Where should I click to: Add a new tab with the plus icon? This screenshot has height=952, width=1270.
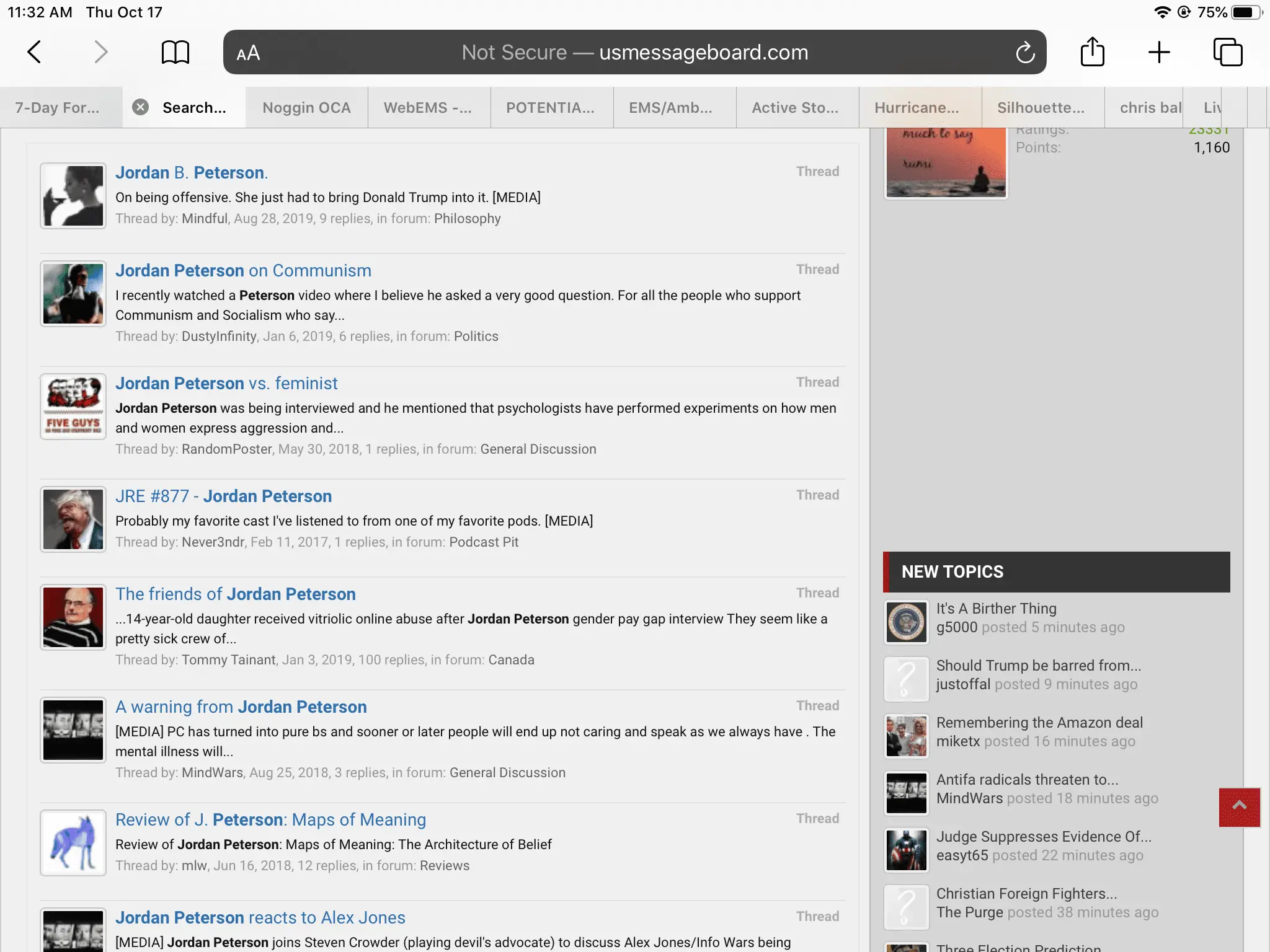tap(1159, 52)
